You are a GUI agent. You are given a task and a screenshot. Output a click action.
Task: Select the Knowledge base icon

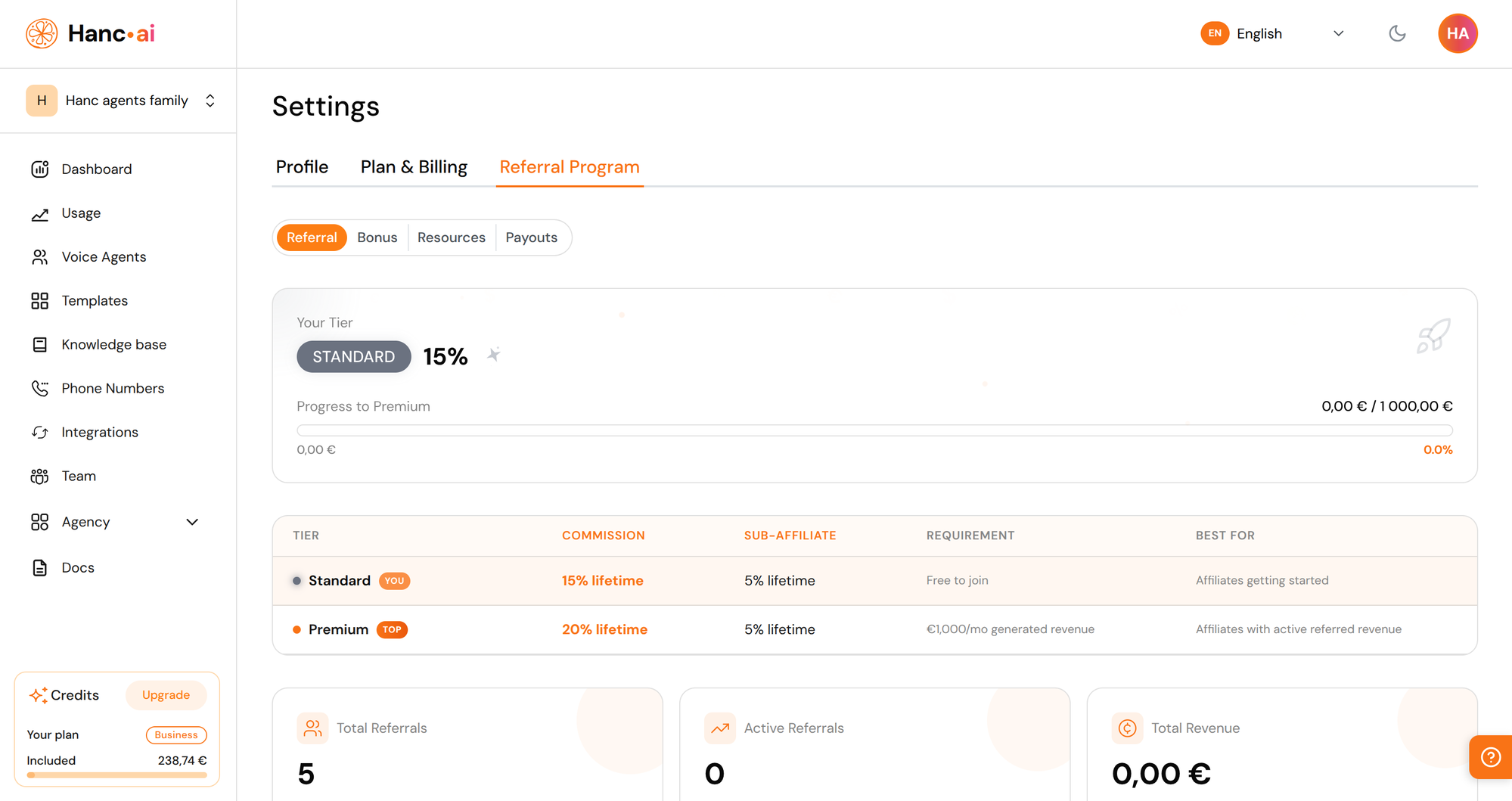pos(40,344)
